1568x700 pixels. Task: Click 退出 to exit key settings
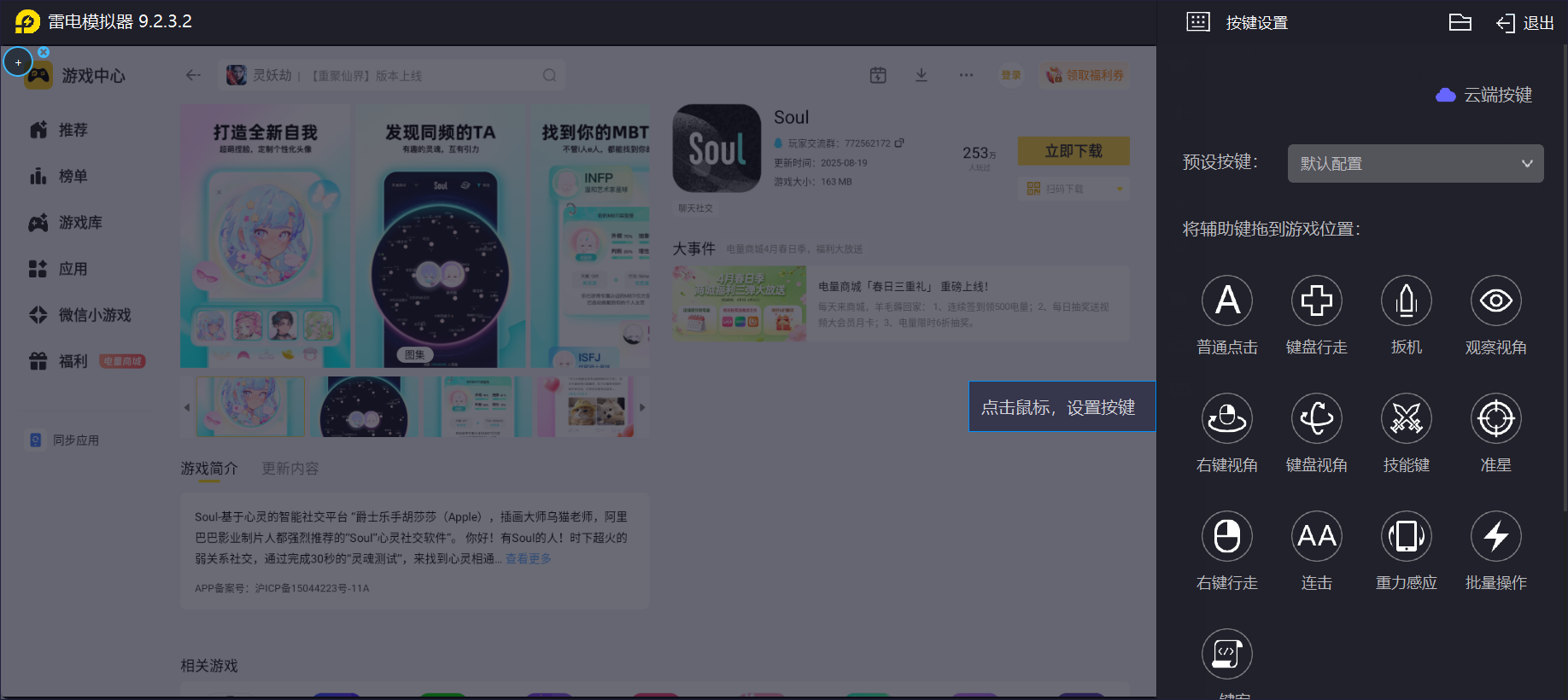pyautogui.click(x=1525, y=23)
